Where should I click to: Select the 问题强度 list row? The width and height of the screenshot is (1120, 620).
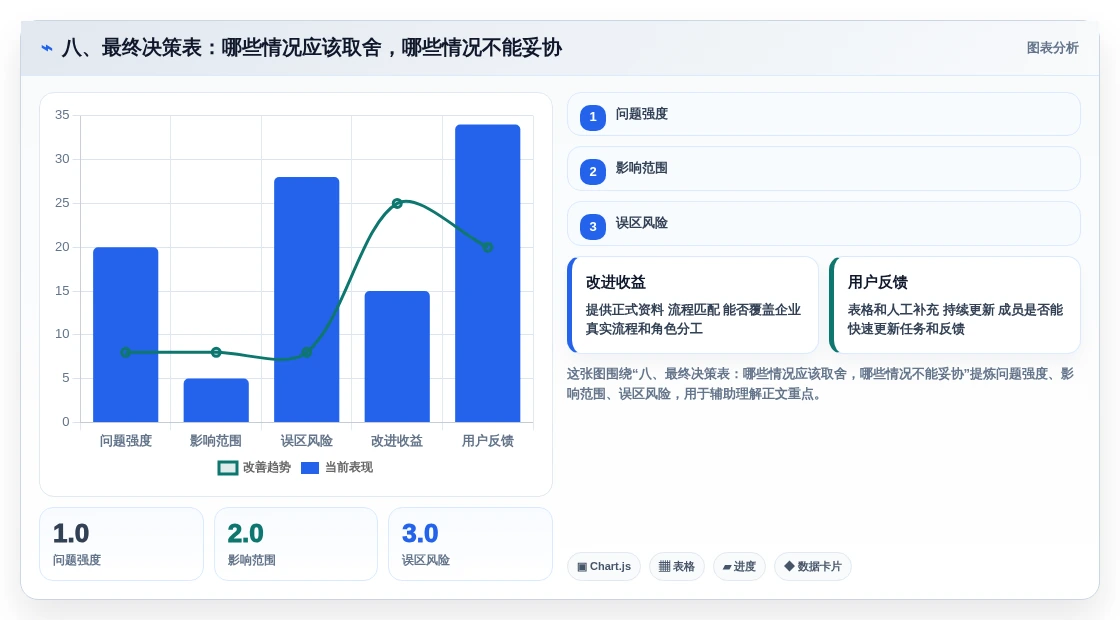click(x=824, y=114)
